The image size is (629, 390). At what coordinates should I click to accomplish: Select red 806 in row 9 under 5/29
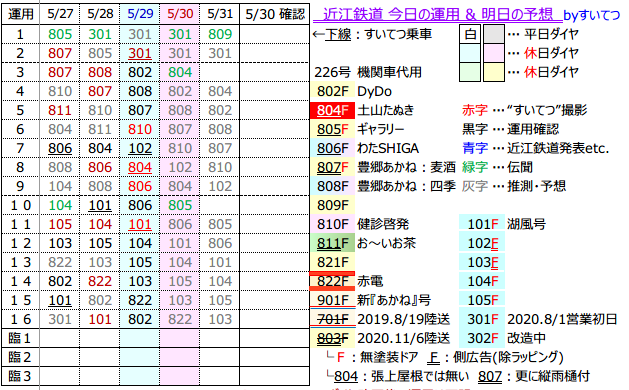(140, 187)
